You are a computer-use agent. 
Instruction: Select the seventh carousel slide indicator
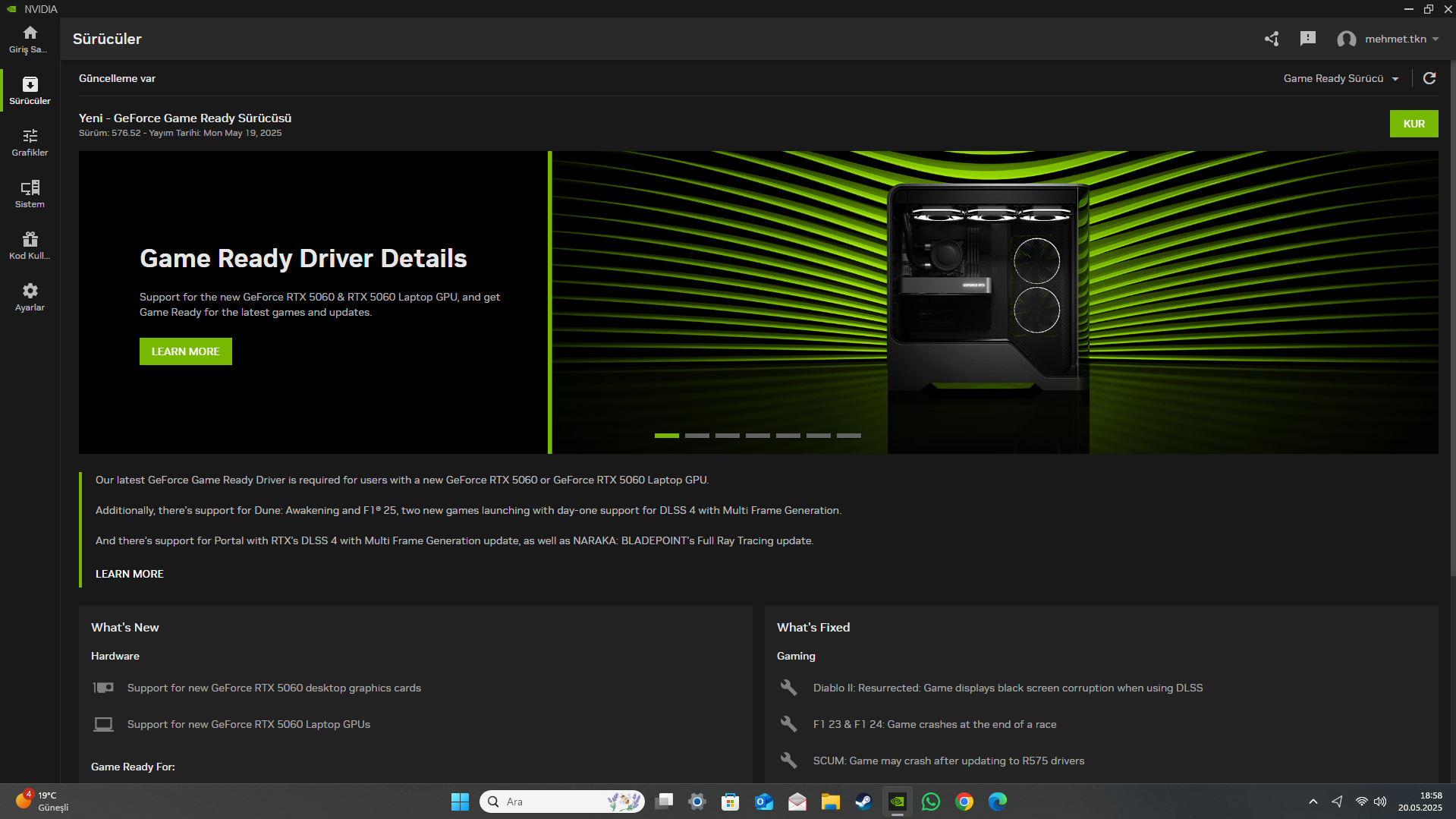849,436
